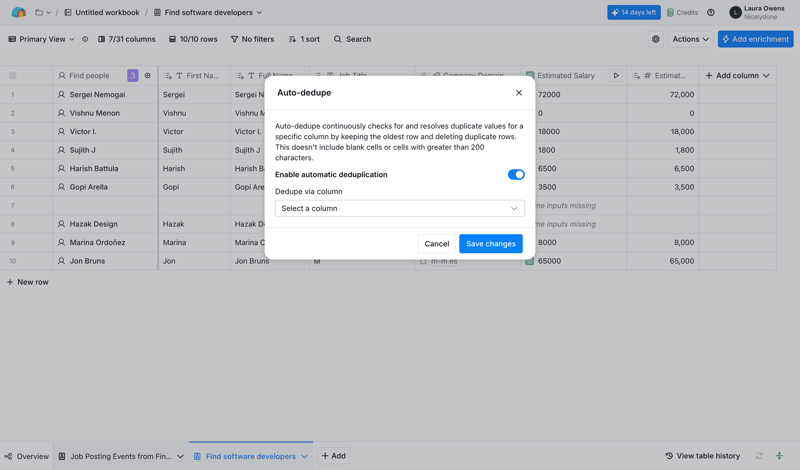Open View table history
800x470 pixels.
pyautogui.click(x=703, y=456)
